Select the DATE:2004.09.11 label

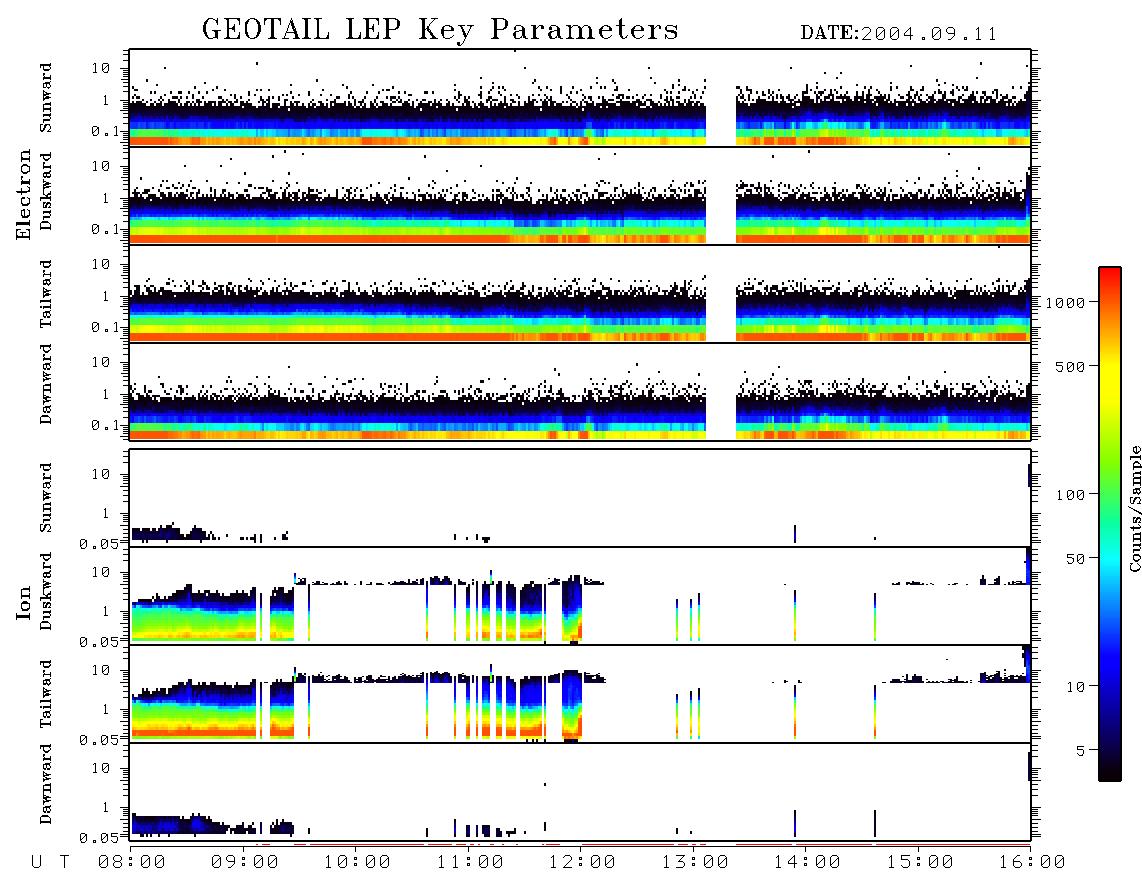[x=899, y=34]
